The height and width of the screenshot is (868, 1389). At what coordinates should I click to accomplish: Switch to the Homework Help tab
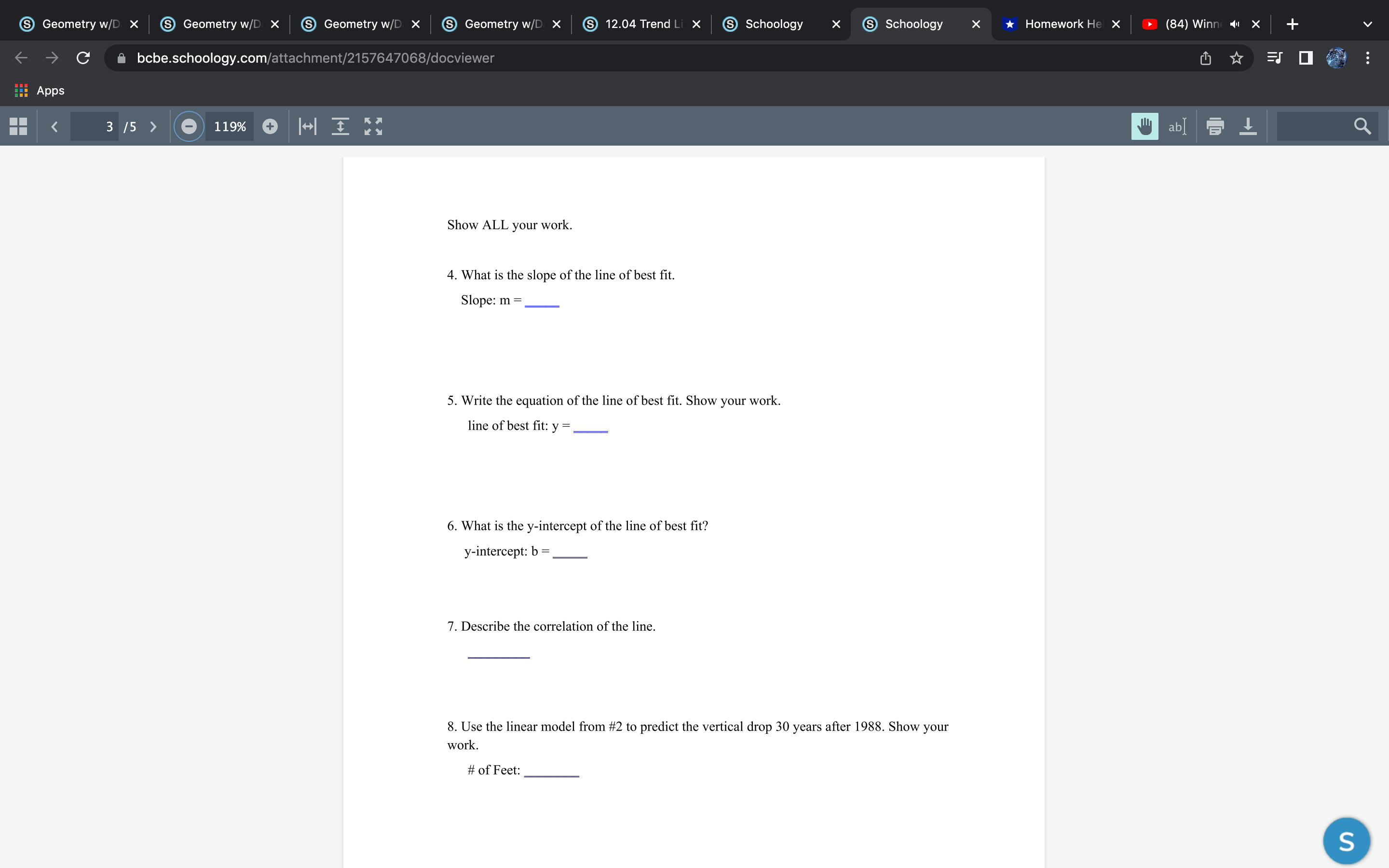point(1062,24)
